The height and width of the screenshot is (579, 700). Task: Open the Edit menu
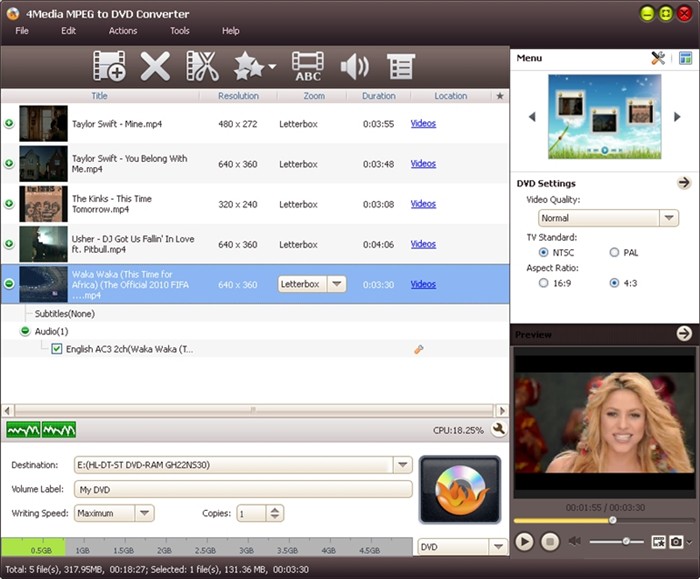(68, 31)
